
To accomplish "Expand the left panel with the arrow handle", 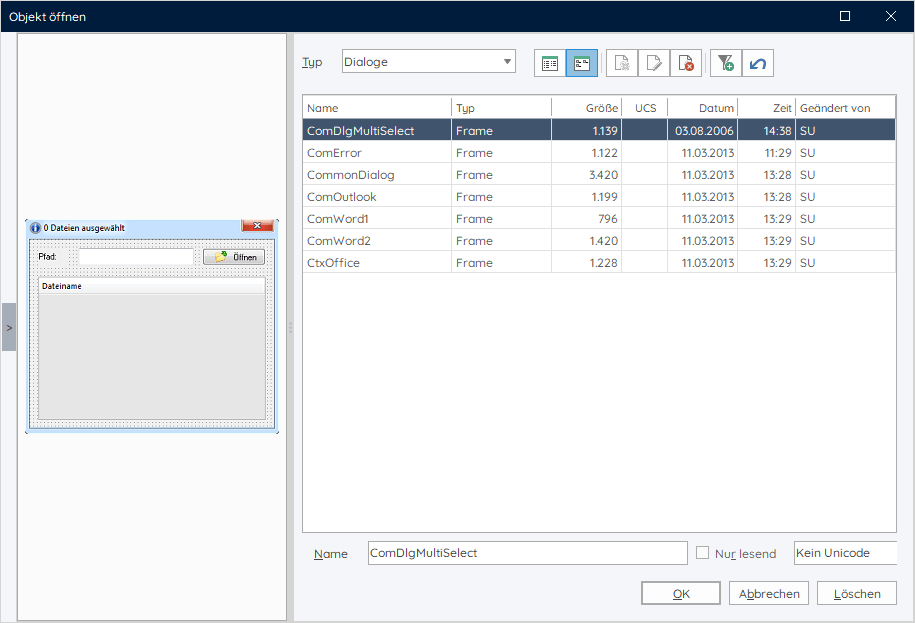I will coord(9,327).
